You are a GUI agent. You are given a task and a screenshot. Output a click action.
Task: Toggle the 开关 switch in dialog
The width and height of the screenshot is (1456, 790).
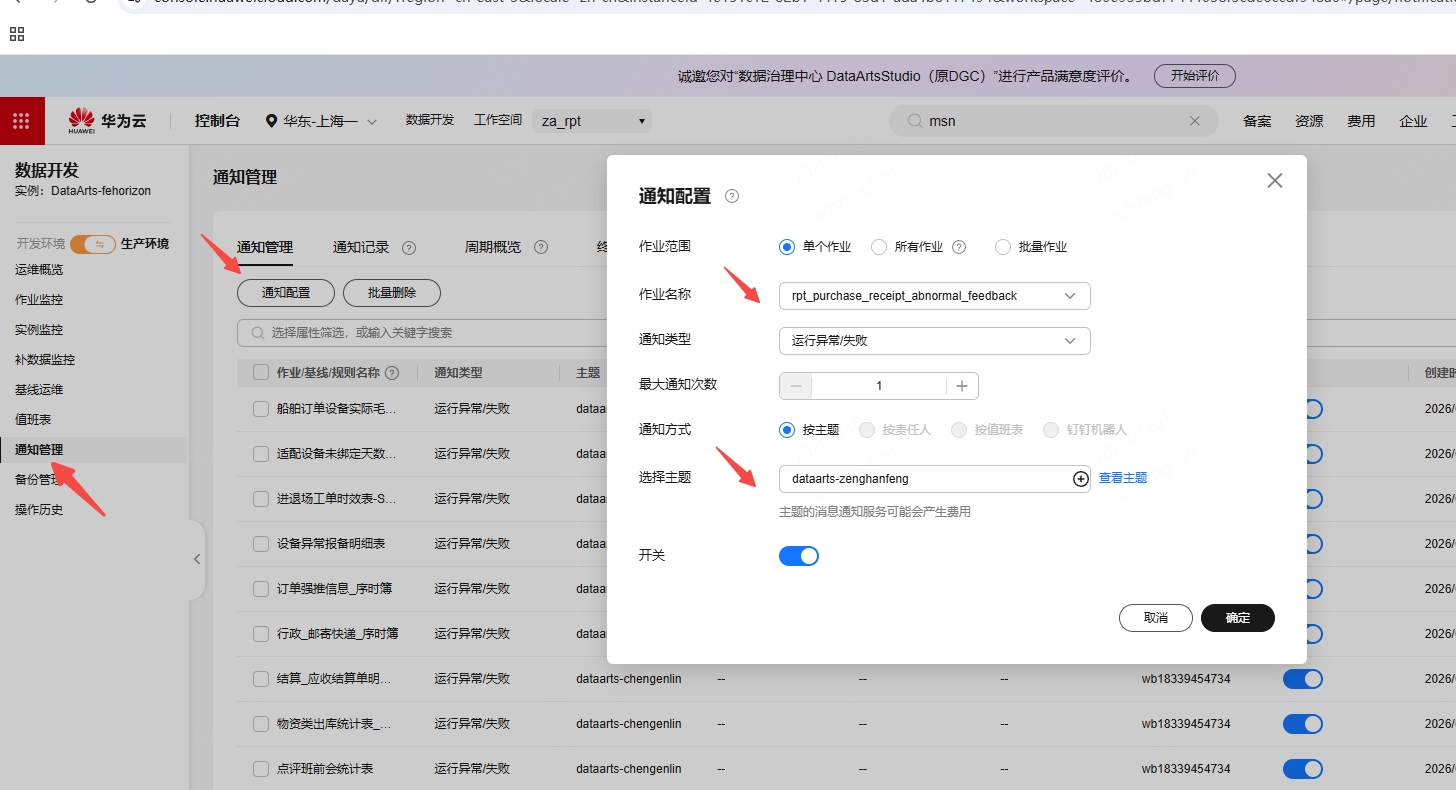[x=799, y=556]
